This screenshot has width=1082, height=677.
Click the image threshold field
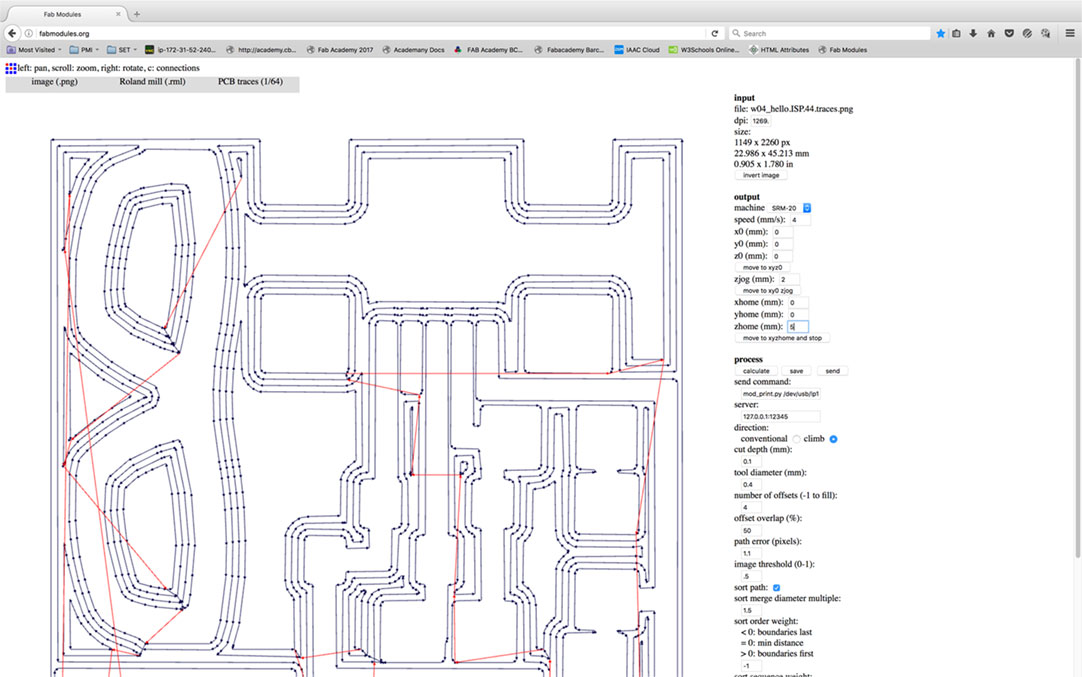tap(751, 576)
